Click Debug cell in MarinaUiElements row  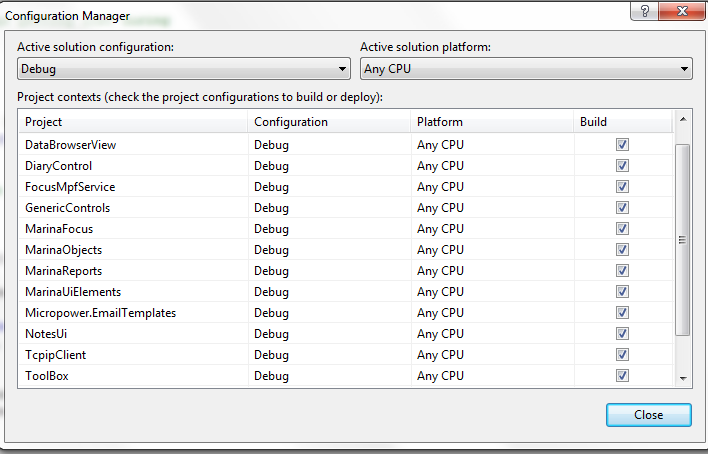pos(330,292)
